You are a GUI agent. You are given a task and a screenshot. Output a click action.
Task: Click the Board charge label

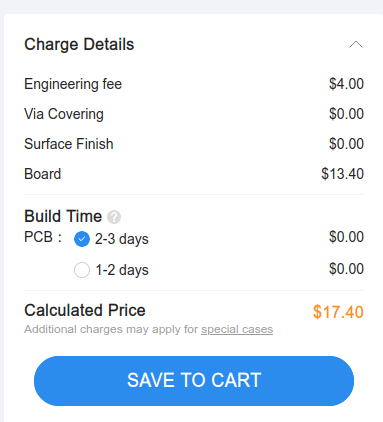[x=43, y=174]
